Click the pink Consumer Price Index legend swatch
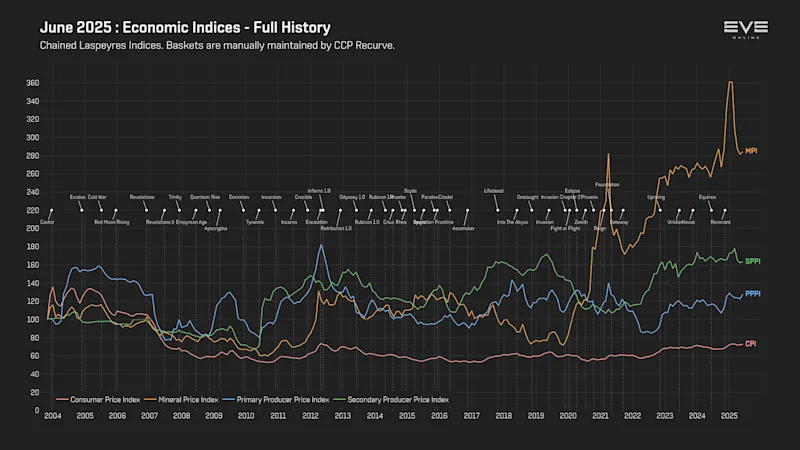The width and height of the screenshot is (800, 450). click(x=62, y=399)
